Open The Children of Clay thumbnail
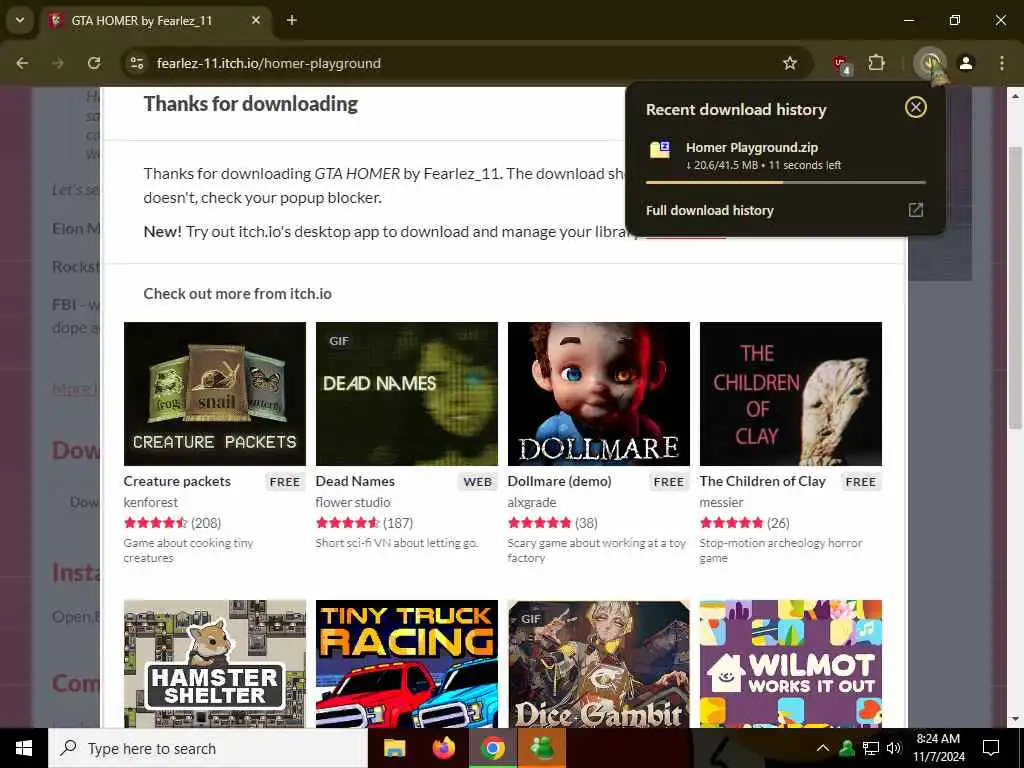Screen dimensions: 1024x768 [791, 394]
